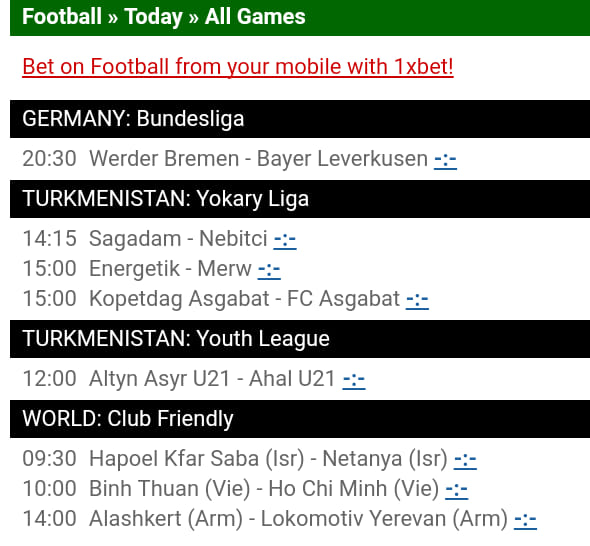This screenshot has height=546, width=590.
Task: Open score link for Sagadam - Nebitci
Action: point(285,240)
